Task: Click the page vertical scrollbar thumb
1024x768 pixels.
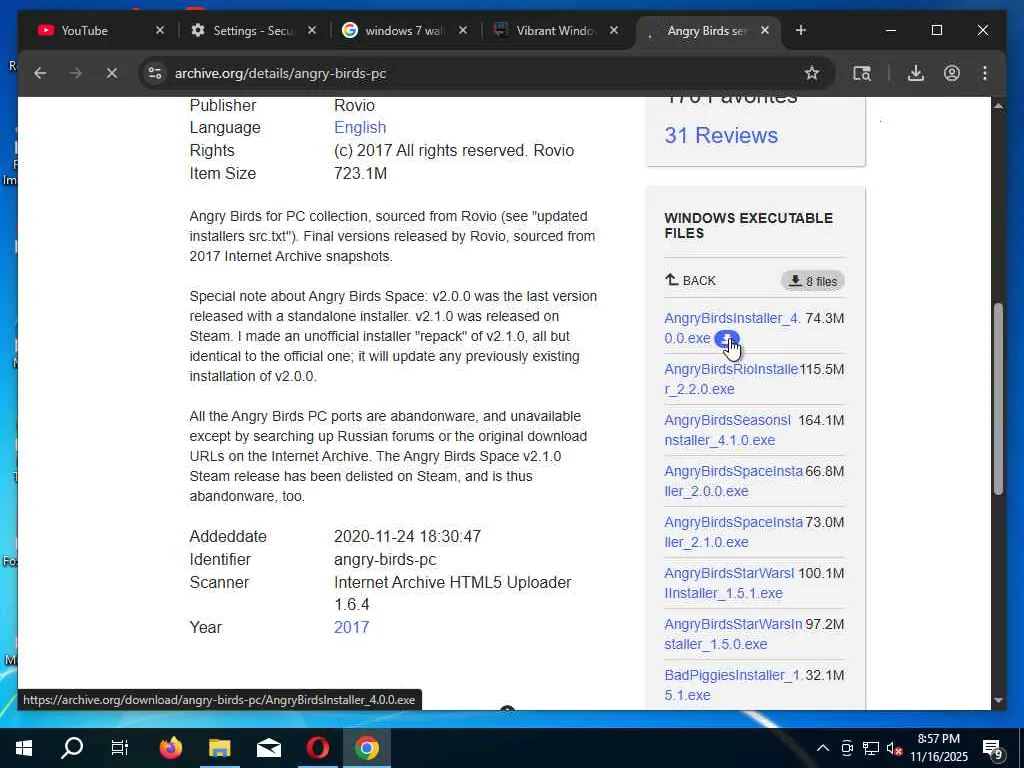Action: pos(998,398)
